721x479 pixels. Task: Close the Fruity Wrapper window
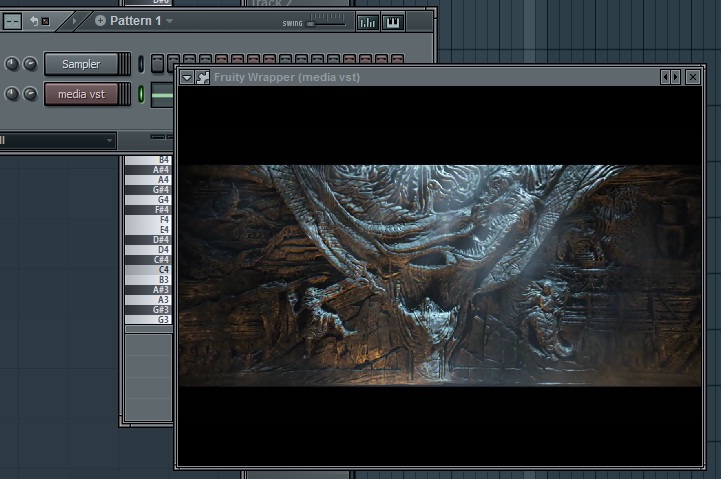click(x=692, y=77)
